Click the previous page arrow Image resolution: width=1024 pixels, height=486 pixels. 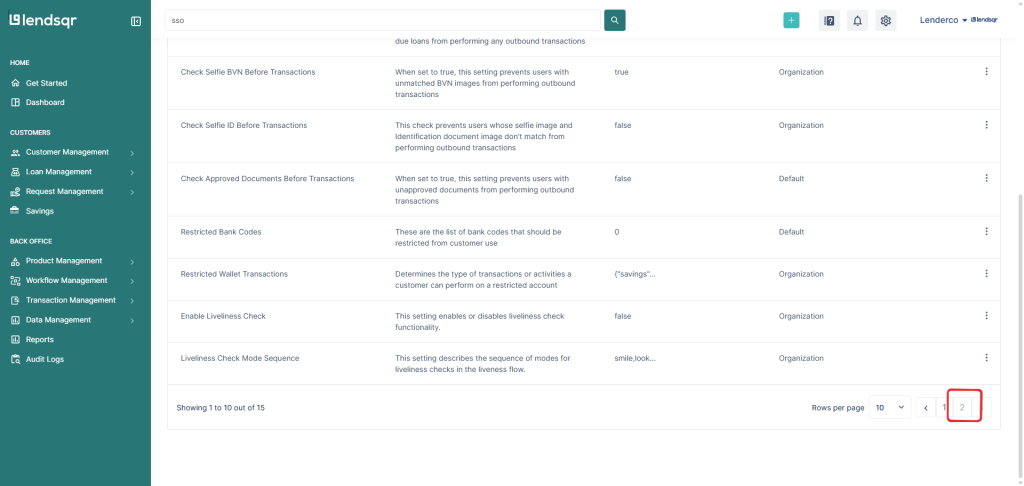coord(926,408)
